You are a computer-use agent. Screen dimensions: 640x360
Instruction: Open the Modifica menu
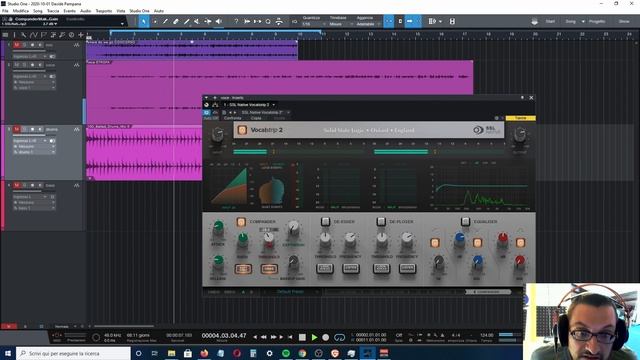[20, 11]
